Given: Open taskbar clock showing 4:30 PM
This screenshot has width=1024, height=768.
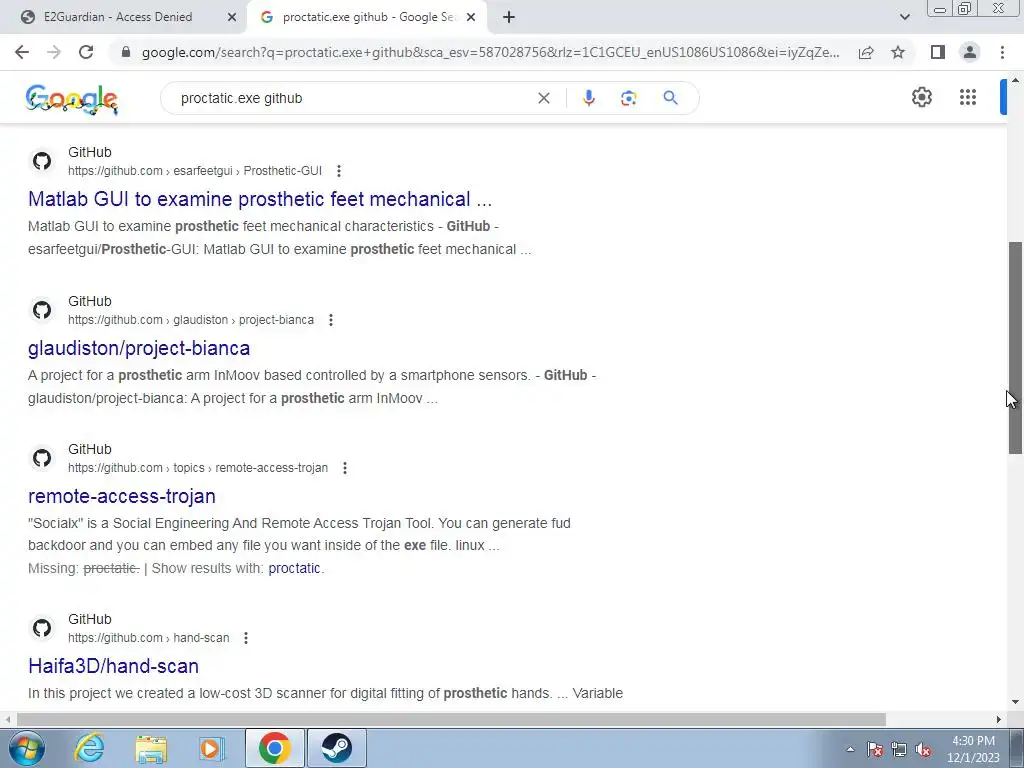Looking at the screenshot, I should (973, 749).
